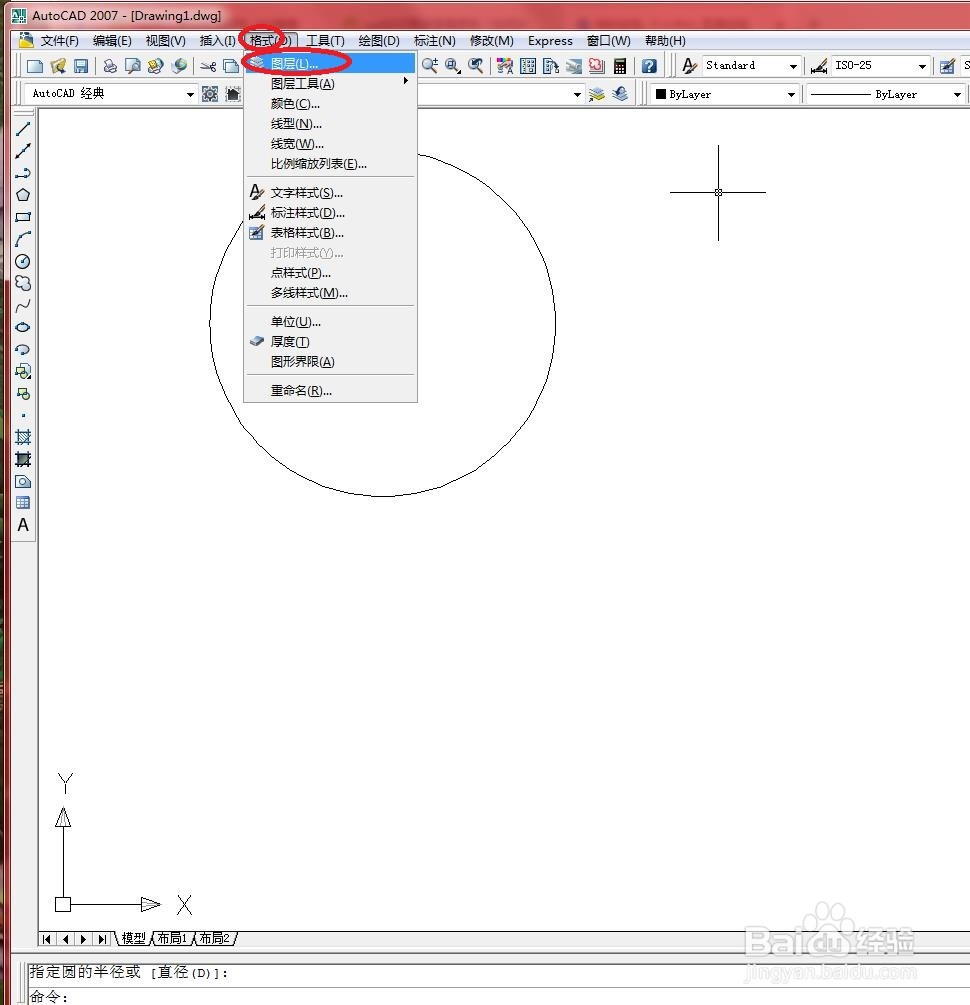Choose 线宽(W)... menu item
The width and height of the screenshot is (970, 1005).
point(330,144)
